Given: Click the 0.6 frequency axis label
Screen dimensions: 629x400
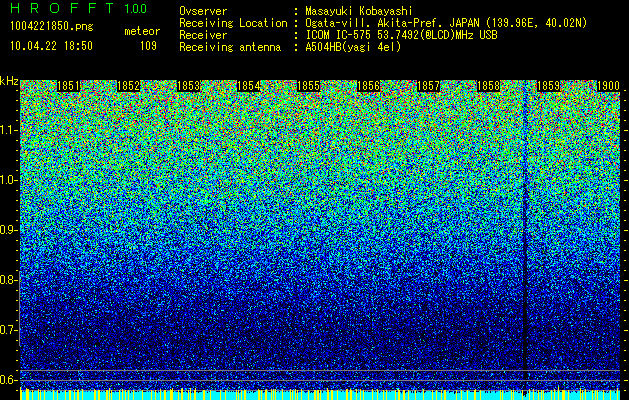Looking at the screenshot, I should [8, 380].
